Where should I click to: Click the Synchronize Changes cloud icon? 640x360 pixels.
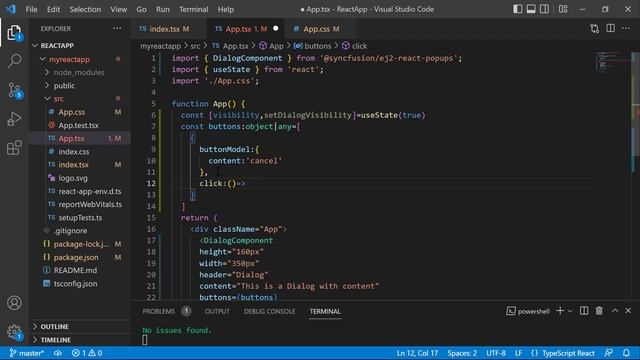click(x=58, y=353)
